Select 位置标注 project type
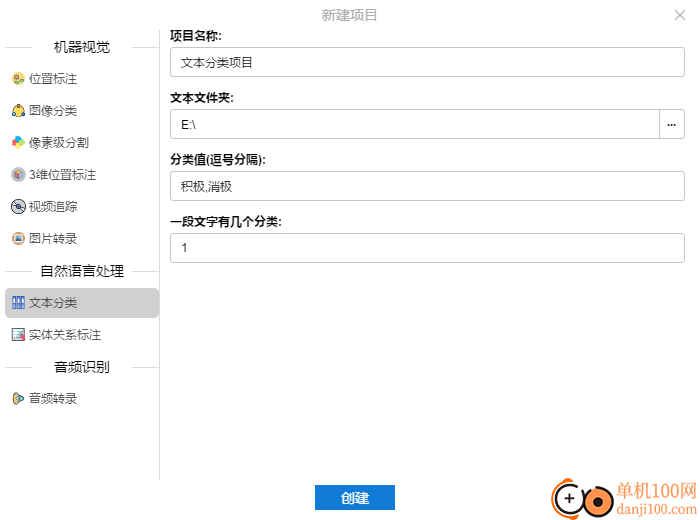 [x=82, y=79]
